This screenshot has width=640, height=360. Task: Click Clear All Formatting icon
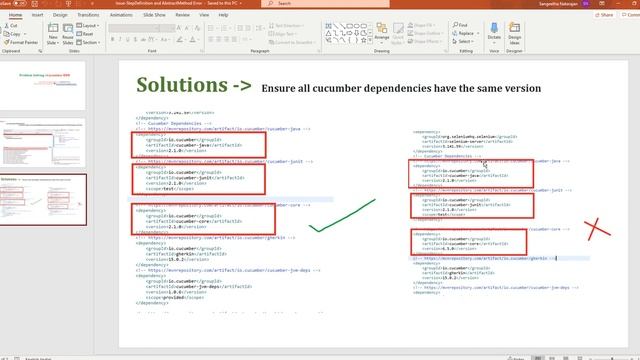pyautogui.click(x=197, y=28)
